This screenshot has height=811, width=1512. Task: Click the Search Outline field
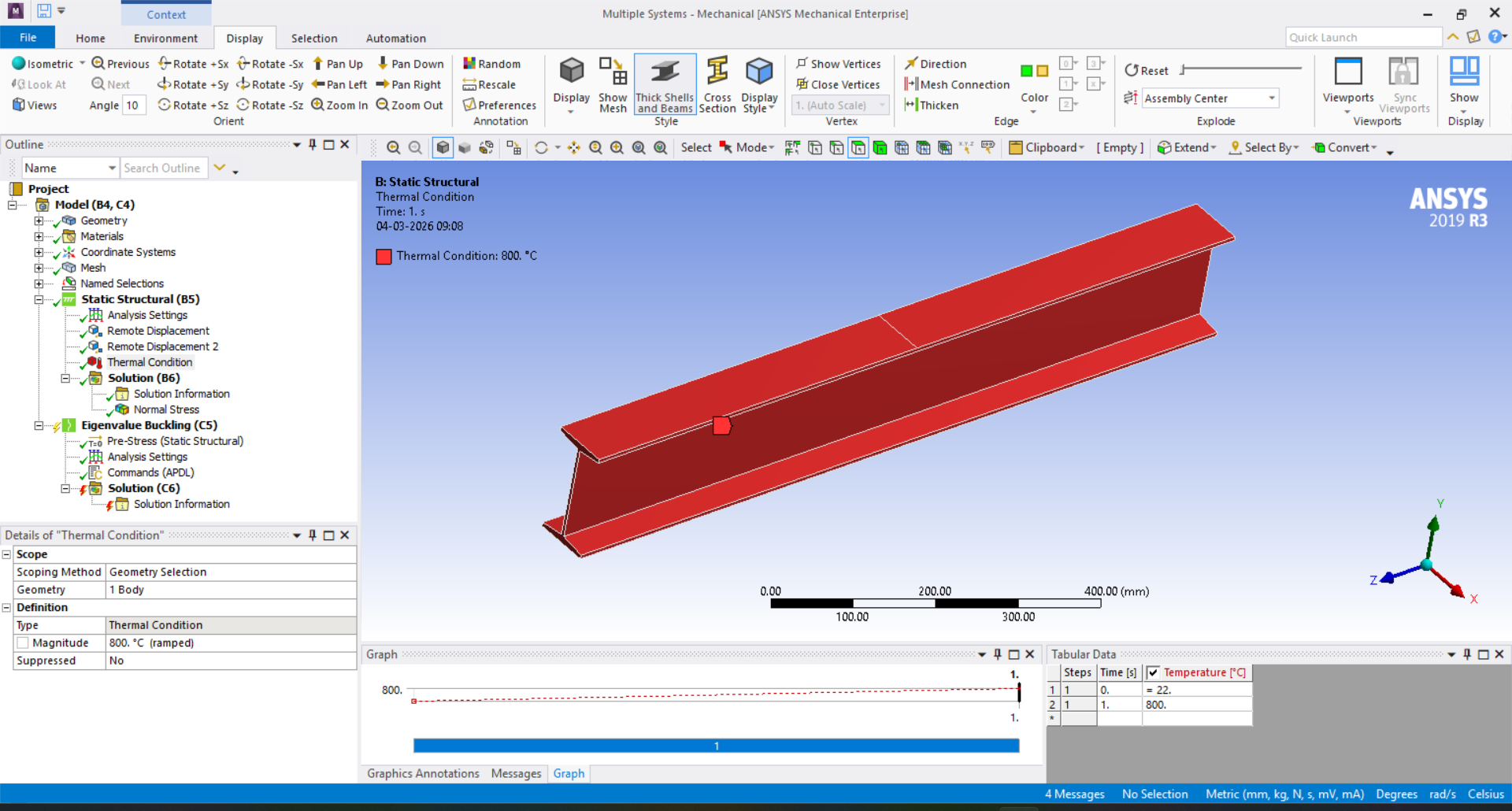164,168
